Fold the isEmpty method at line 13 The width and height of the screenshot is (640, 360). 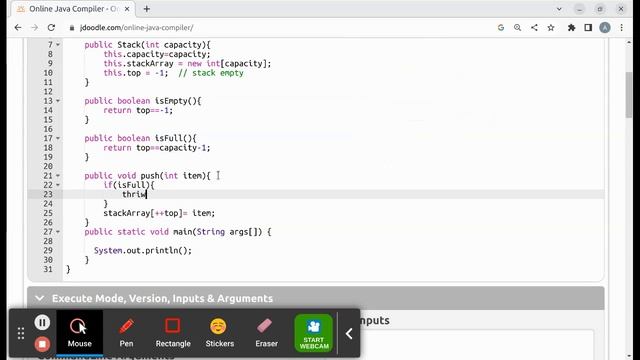click(58, 101)
